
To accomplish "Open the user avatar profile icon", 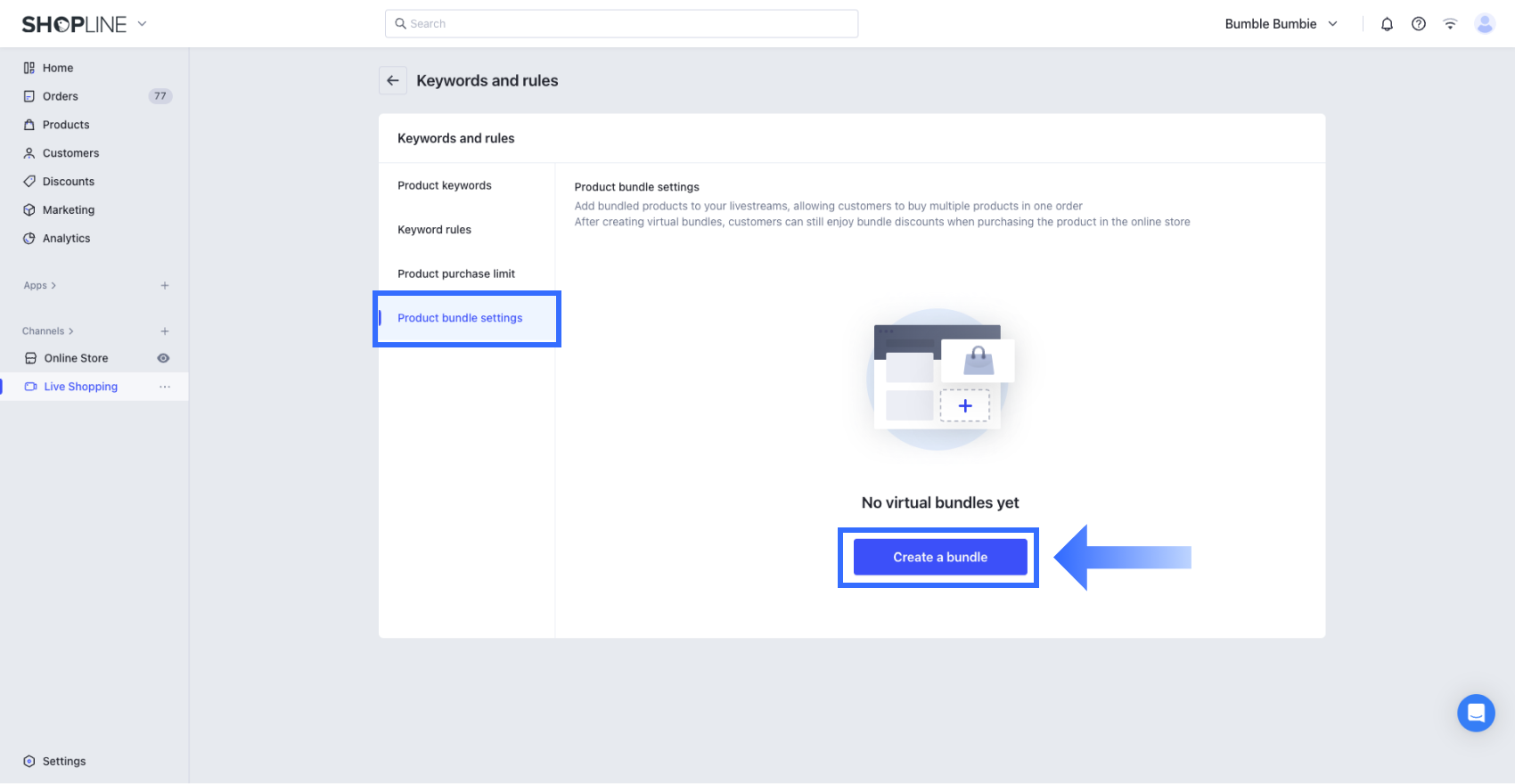I will click(x=1485, y=24).
